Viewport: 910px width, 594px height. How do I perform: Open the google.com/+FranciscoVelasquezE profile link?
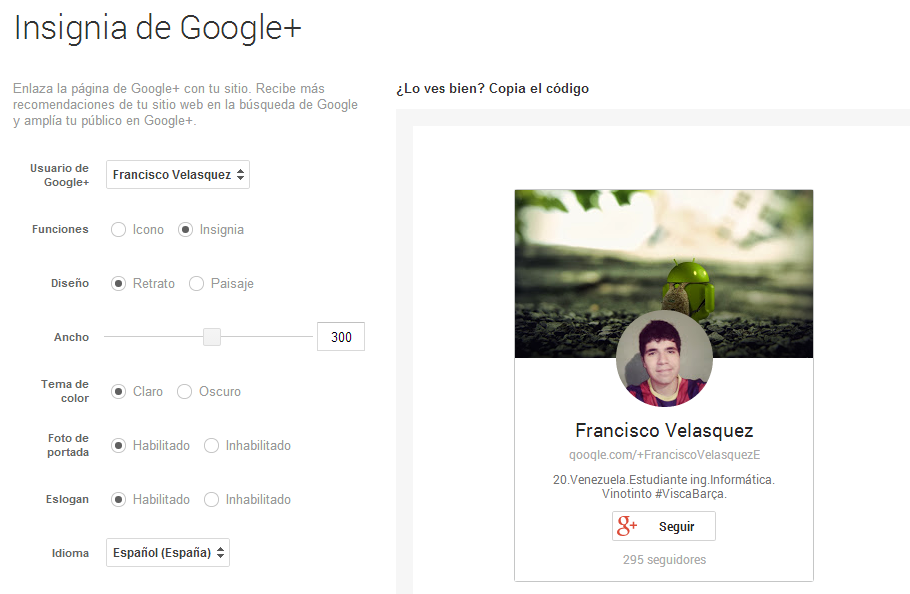pyautogui.click(x=664, y=455)
